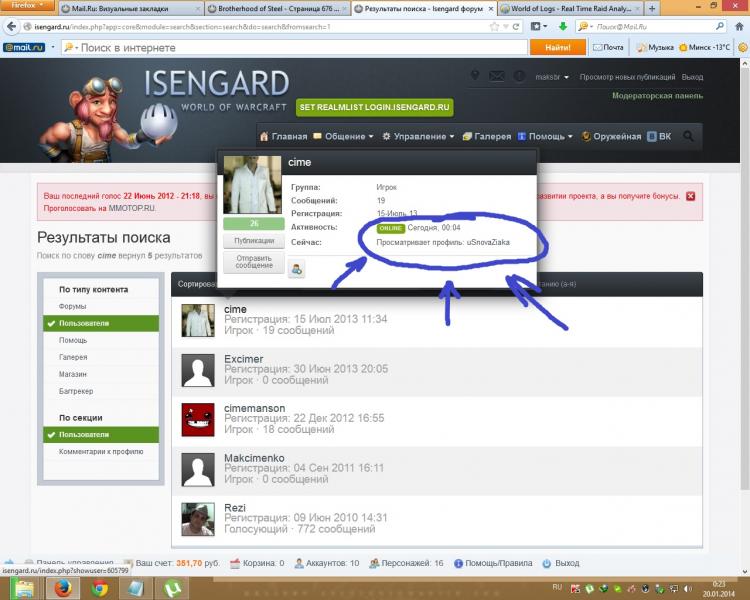Open Музыка in Mail.ru toolbar
Screen dimensions: 750x600
655,47
